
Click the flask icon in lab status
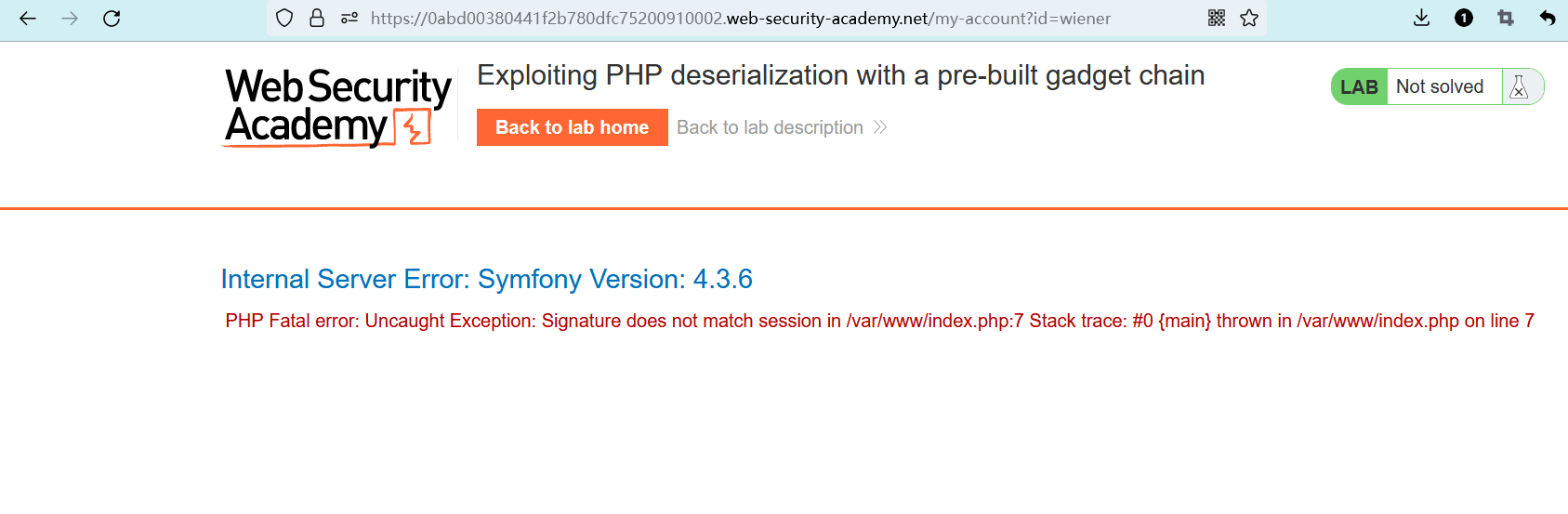pos(1520,87)
